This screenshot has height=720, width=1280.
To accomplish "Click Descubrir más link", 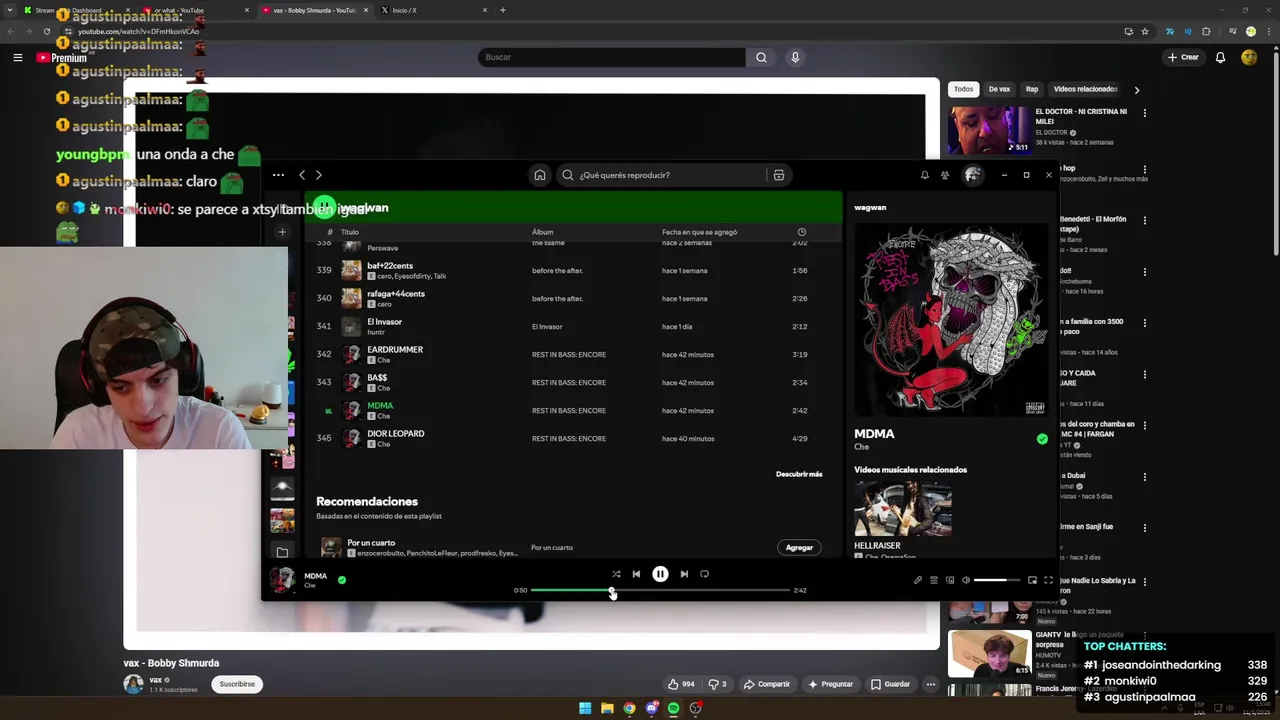I will pyautogui.click(x=799, y=474).
